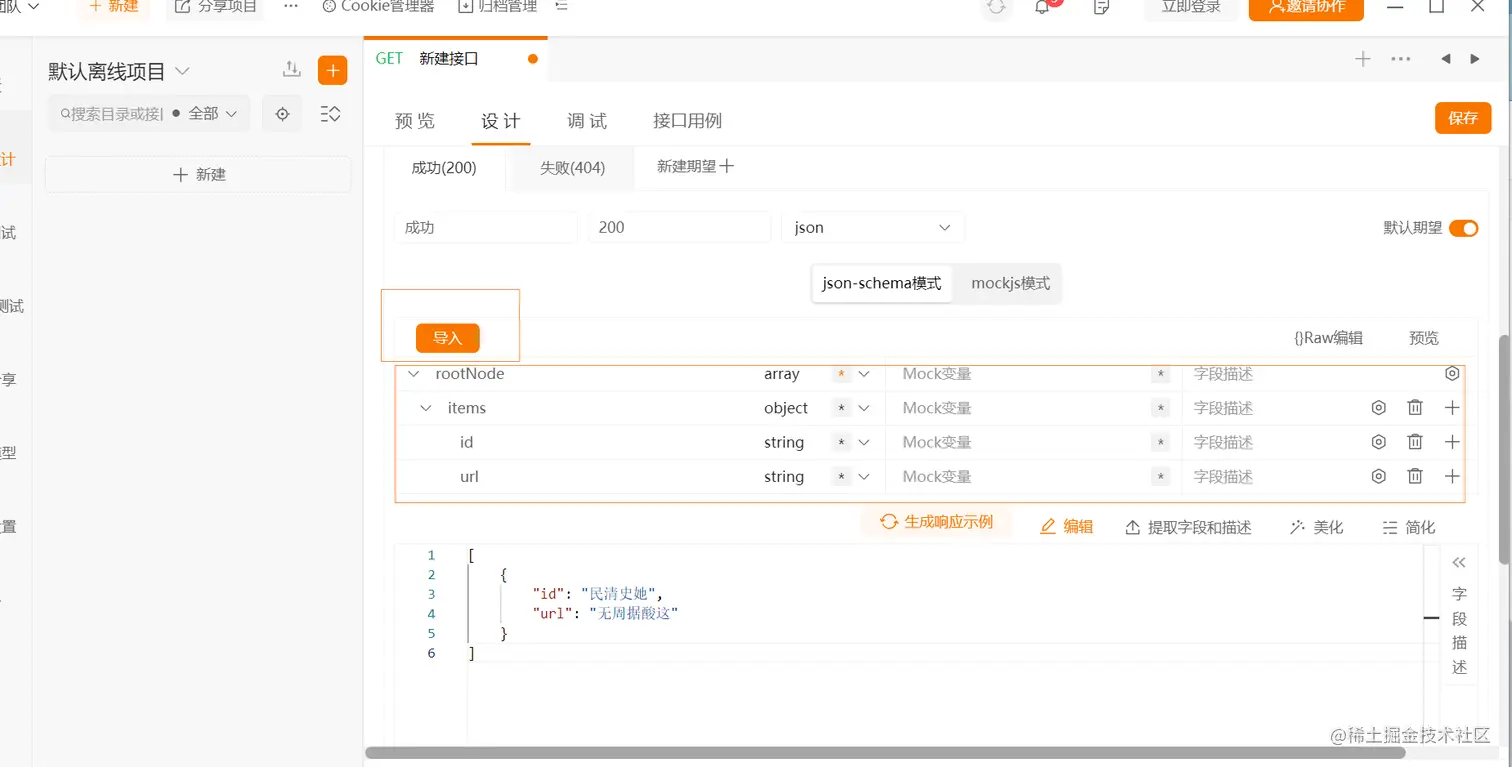
Task: Open the 默认离线项目 project dropdown
Action: click(x=119, y=71)
